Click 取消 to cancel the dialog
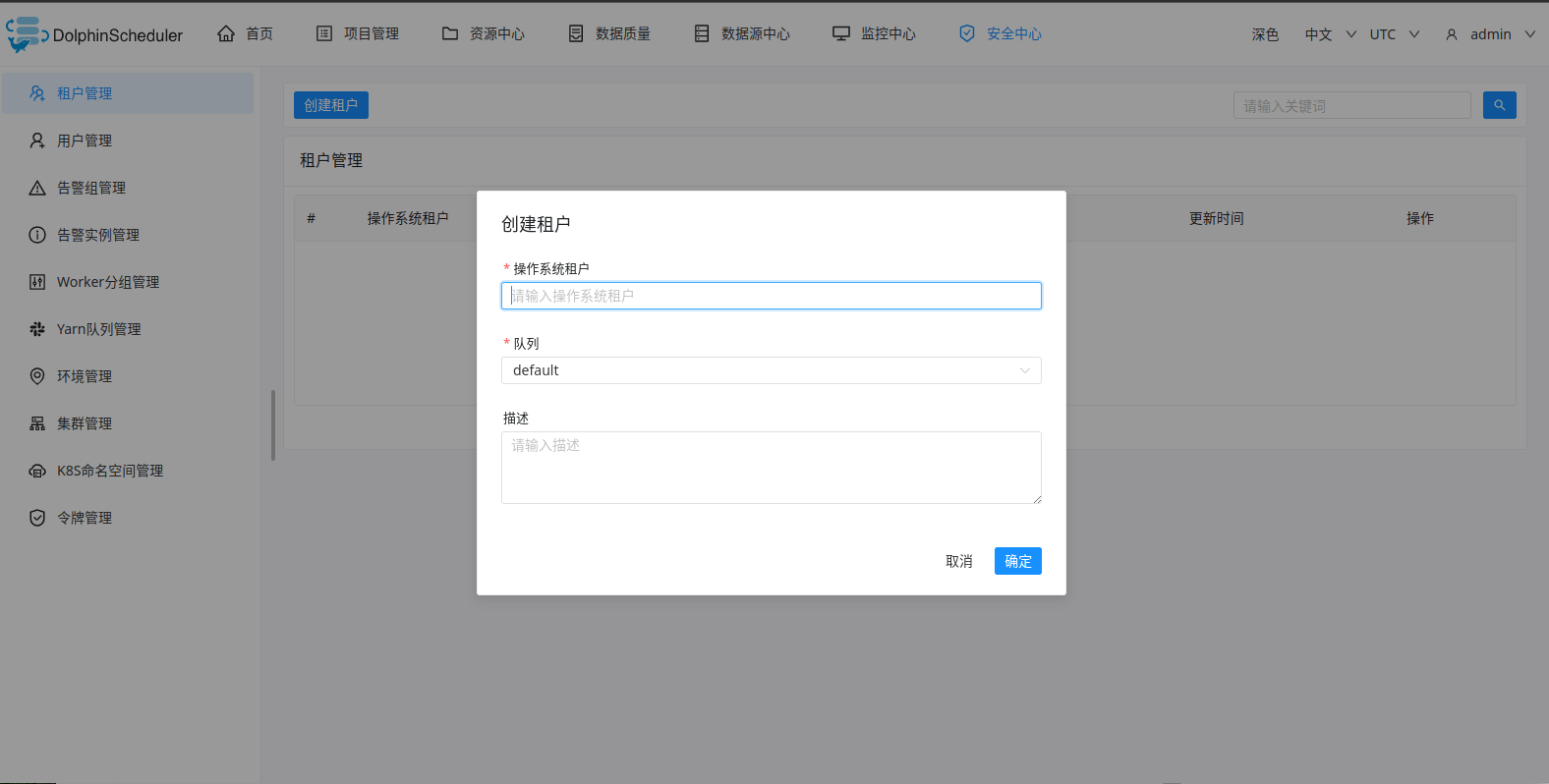This screenshot has height=784, width=1549. coord(958,561)
